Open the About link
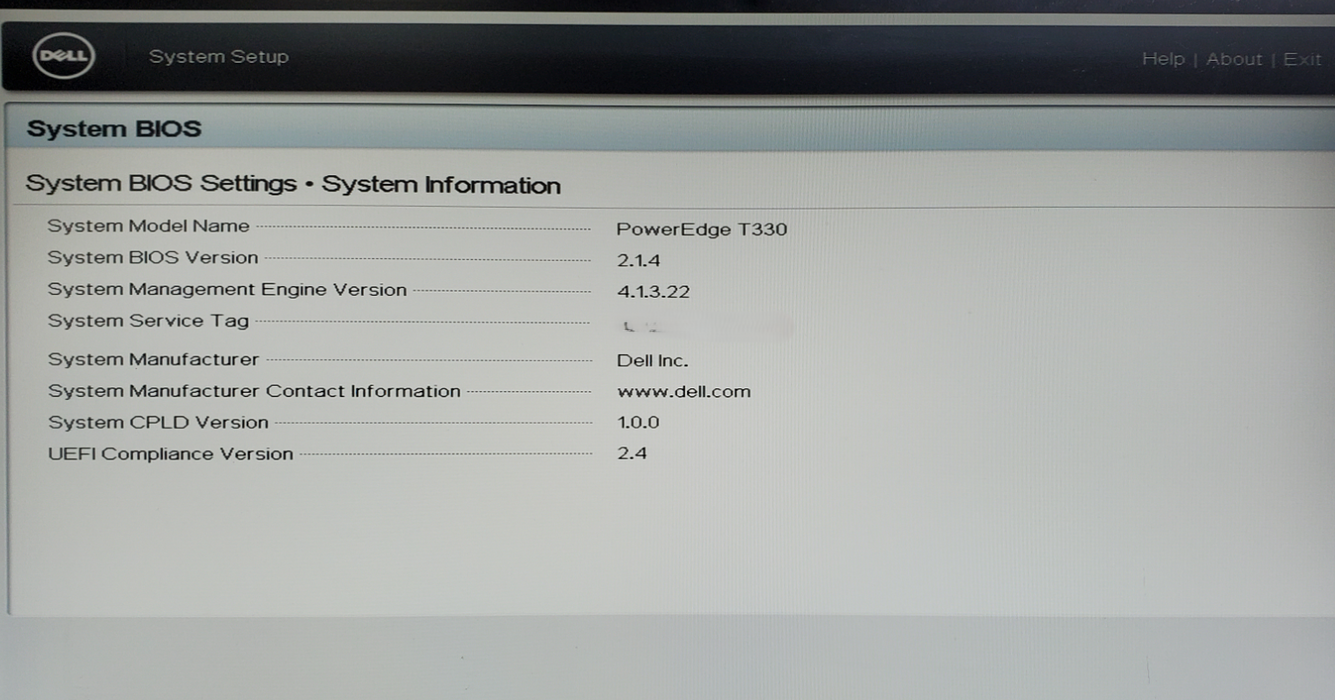 (x=1234, y=59)
